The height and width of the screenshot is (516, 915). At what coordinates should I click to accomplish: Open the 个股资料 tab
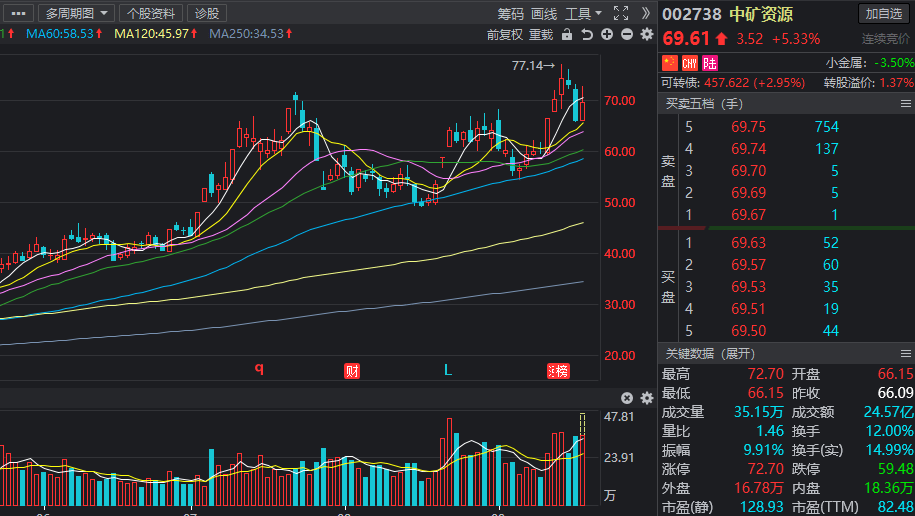(x=150, y=13)
